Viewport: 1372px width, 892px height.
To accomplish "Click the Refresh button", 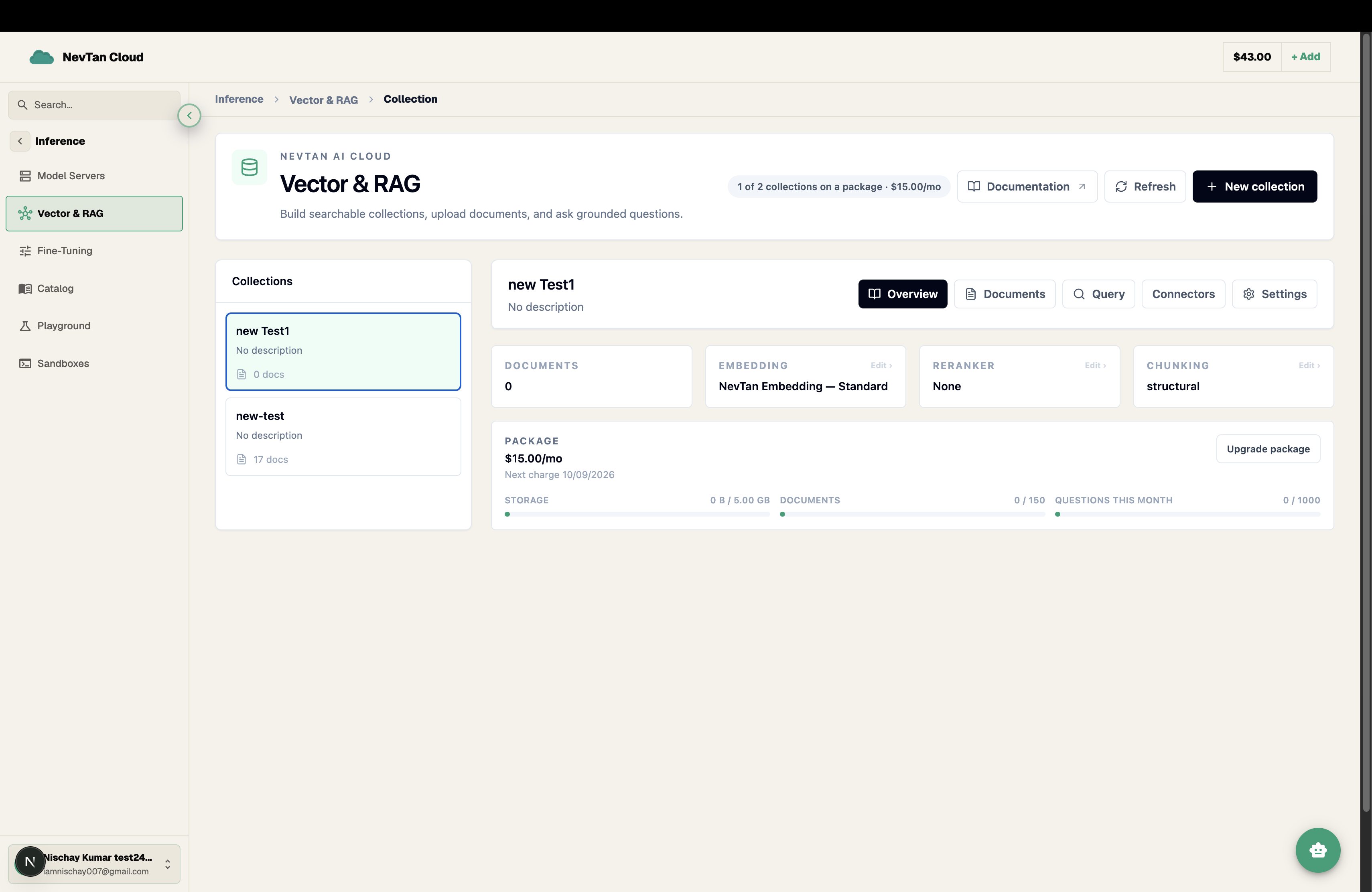I will point(1145,187).
